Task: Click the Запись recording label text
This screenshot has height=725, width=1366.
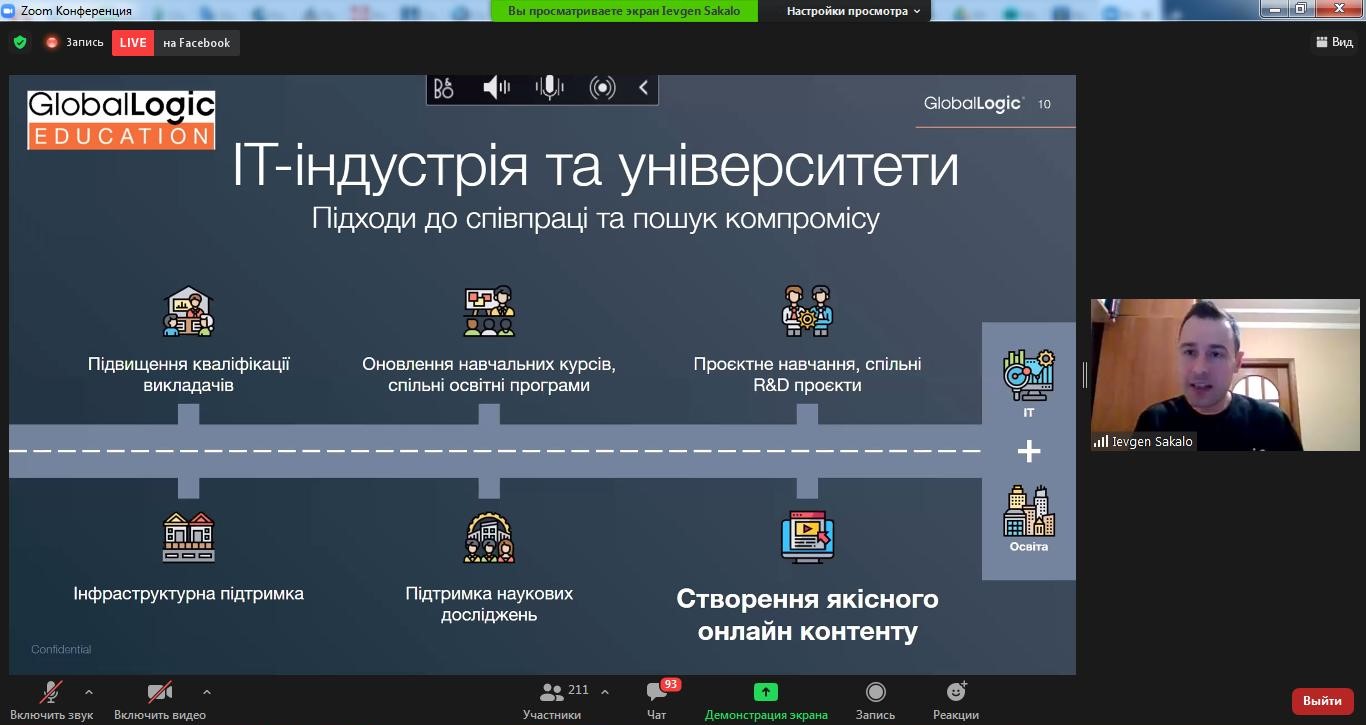Action: coord(84,43)
